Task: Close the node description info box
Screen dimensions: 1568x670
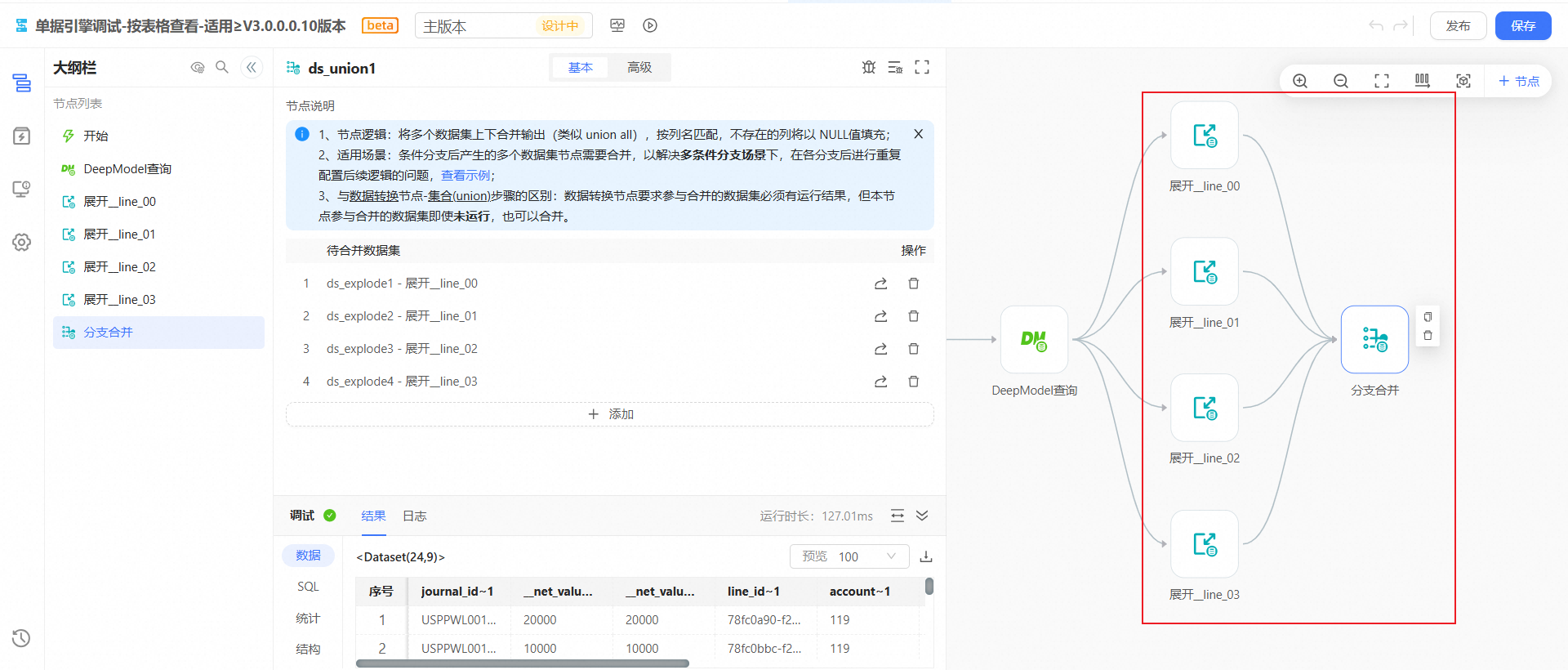Action: coord(919,134)
